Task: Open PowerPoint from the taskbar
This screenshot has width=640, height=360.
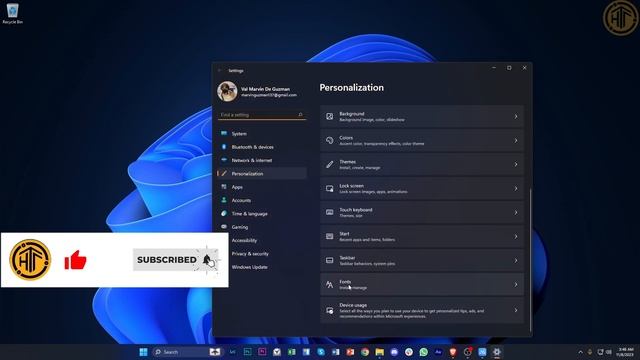Action: click(350, 352)
